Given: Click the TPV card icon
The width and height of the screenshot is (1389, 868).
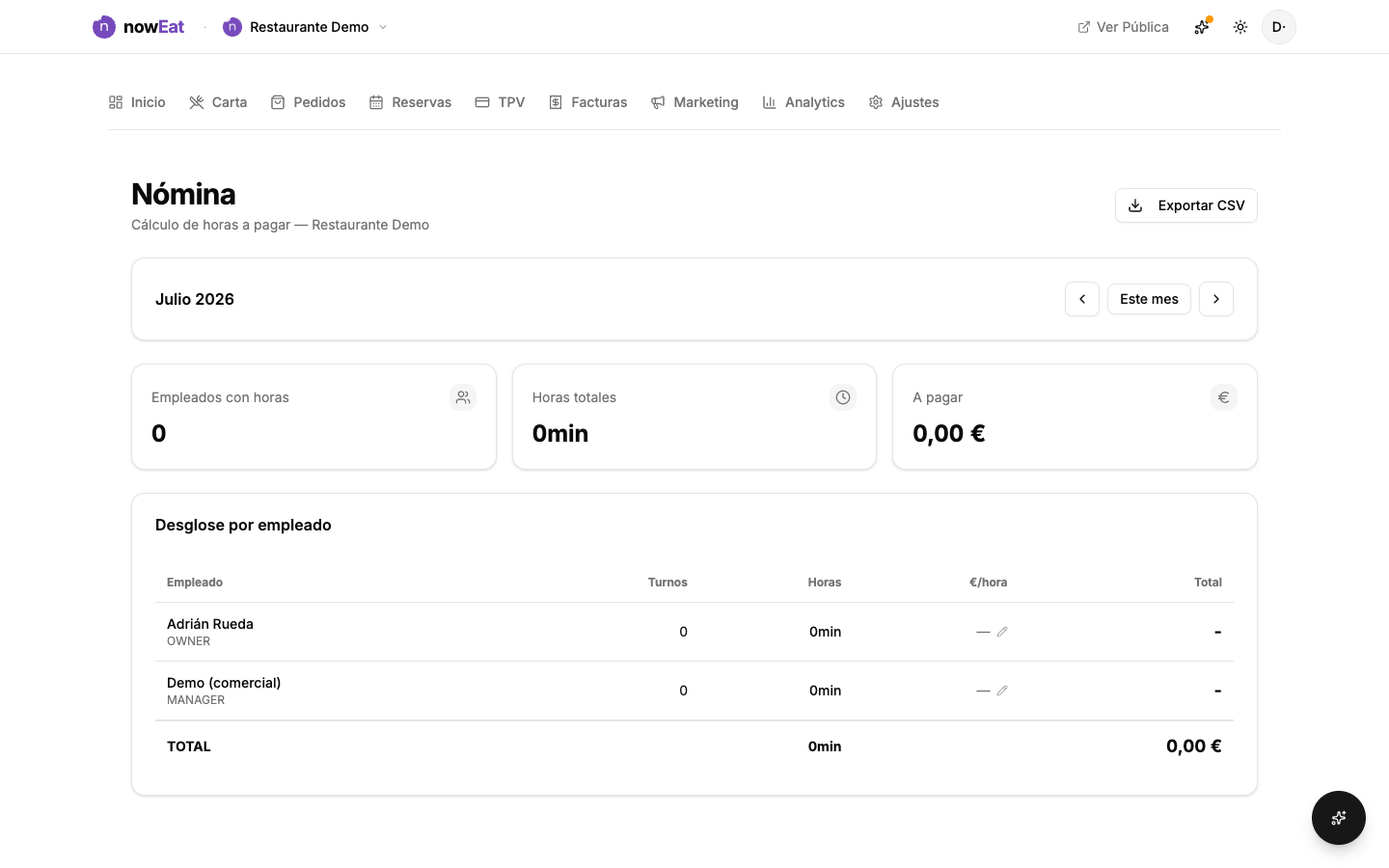Looking at the screenshot, I should (482, 102).
